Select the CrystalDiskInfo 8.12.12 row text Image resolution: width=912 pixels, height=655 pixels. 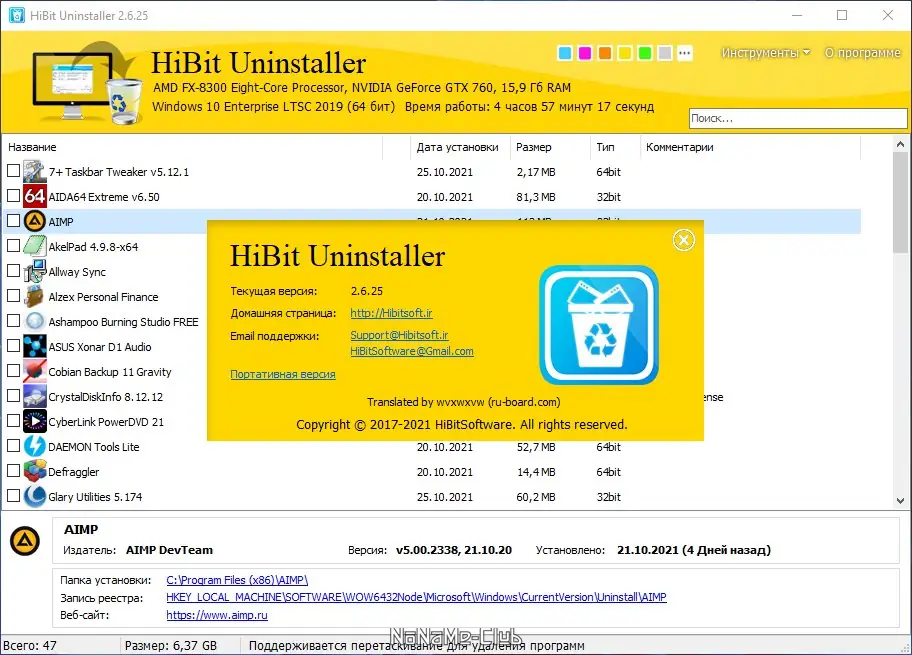(106, 397)
